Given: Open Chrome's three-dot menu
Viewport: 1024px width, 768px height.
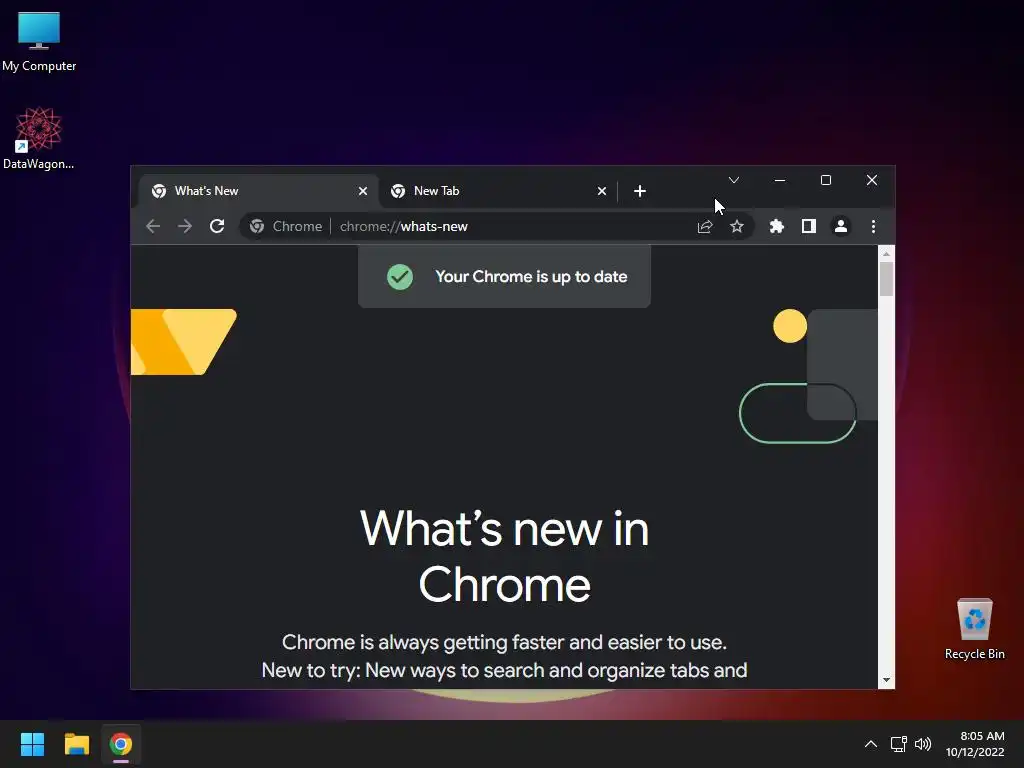Looking at the screenshot, I should click(x=873, y=226).
